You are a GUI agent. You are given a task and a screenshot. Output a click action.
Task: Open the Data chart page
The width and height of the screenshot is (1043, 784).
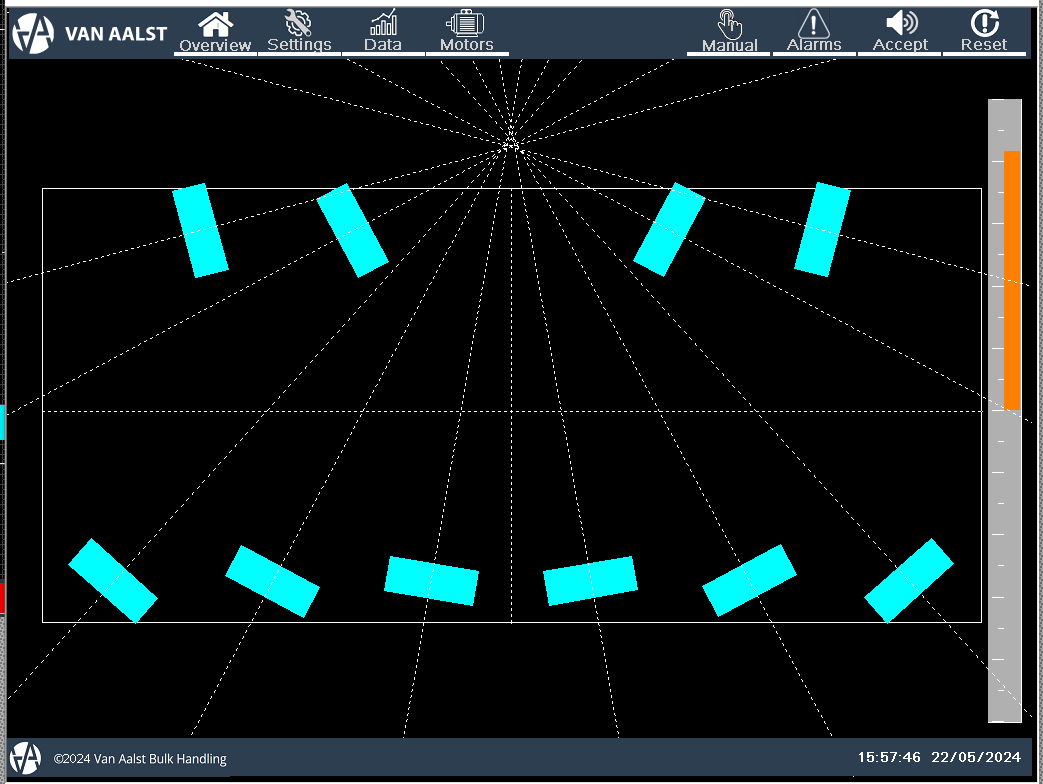click(x=383, y=32)
